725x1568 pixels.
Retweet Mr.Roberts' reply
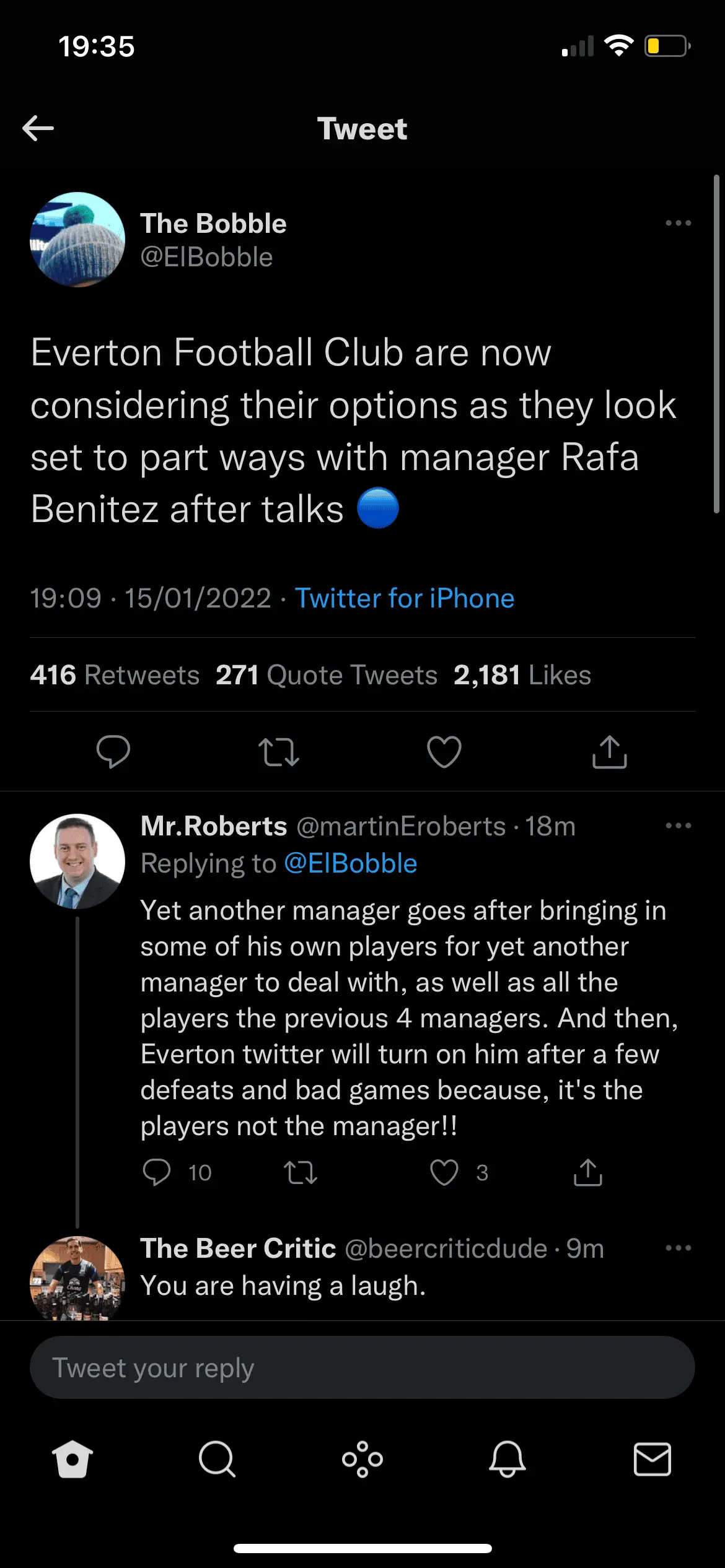pyautogui.click(x=301, y=1172)
